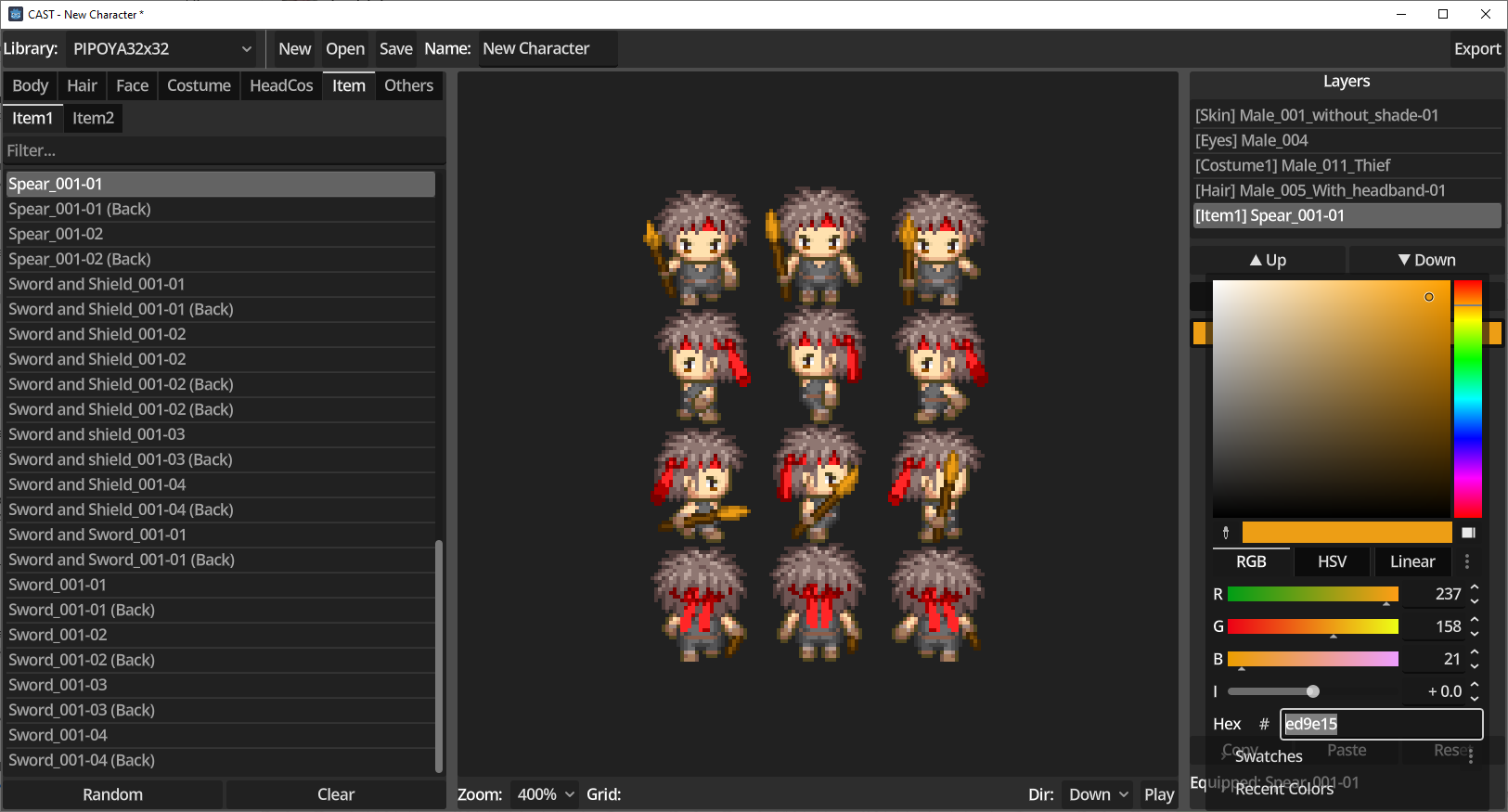Select the [Skin] Male_001_without_shade-01 layer
The width and height of the screenshot is (1508, 812).
1347,115
